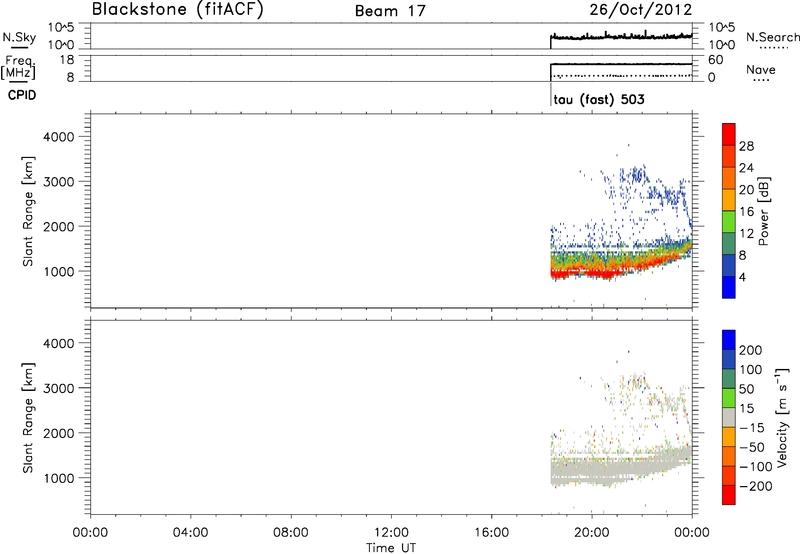Click the blue bottom segment of Power colorbar
This screenshot has height=554, width=800.
pos(729,287)
